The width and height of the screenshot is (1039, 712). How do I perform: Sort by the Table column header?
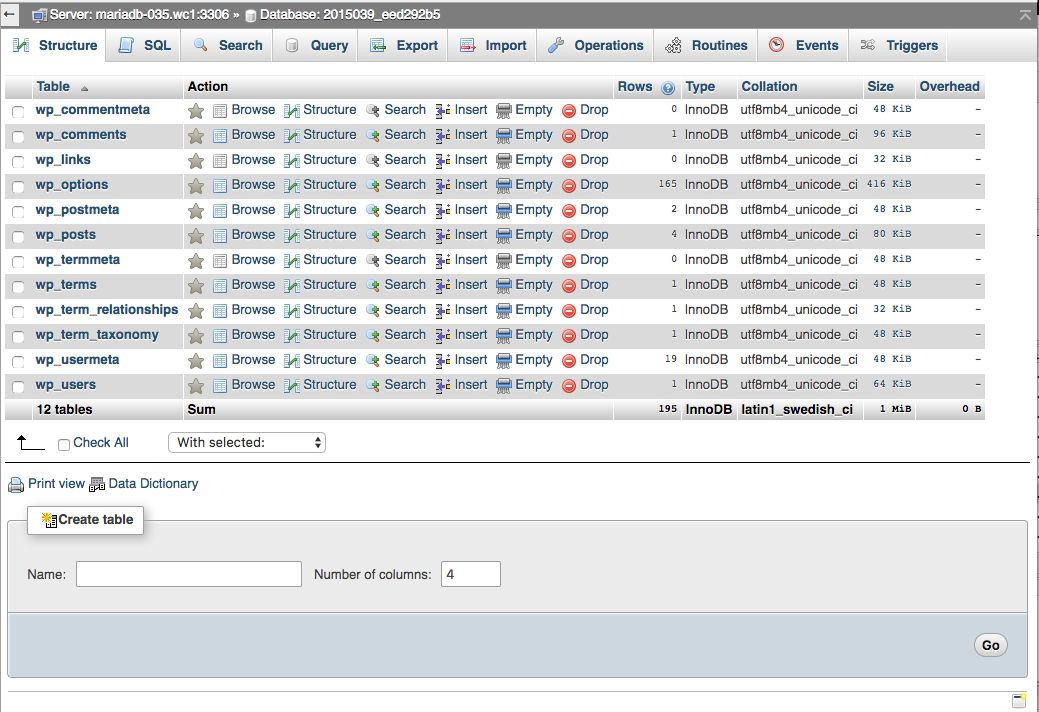(53, 87)
